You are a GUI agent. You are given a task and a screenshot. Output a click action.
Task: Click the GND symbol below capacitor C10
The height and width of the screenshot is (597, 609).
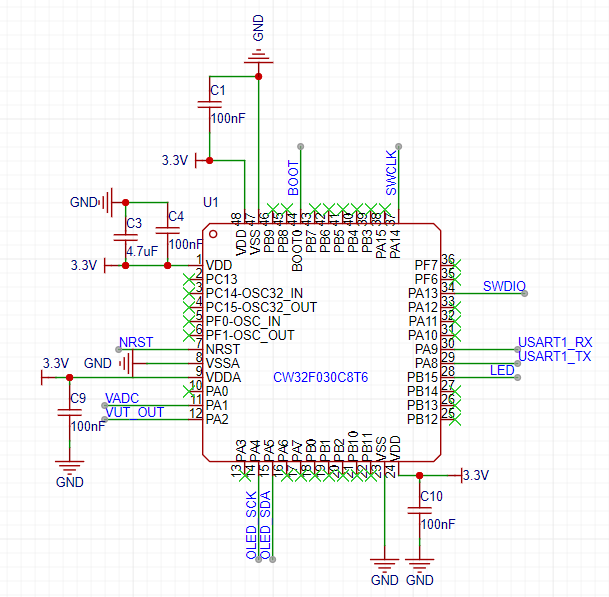(419, 565)
